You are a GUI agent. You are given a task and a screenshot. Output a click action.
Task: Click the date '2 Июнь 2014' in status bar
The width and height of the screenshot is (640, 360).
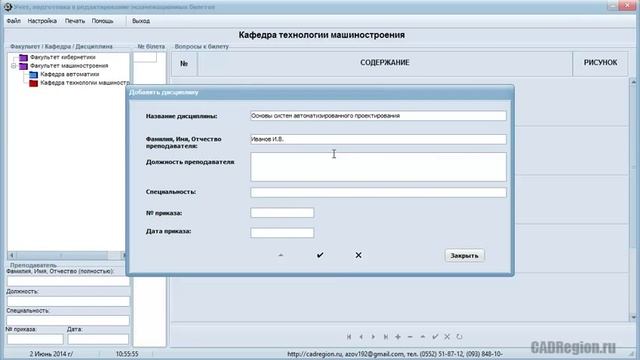tap(51, 354)
